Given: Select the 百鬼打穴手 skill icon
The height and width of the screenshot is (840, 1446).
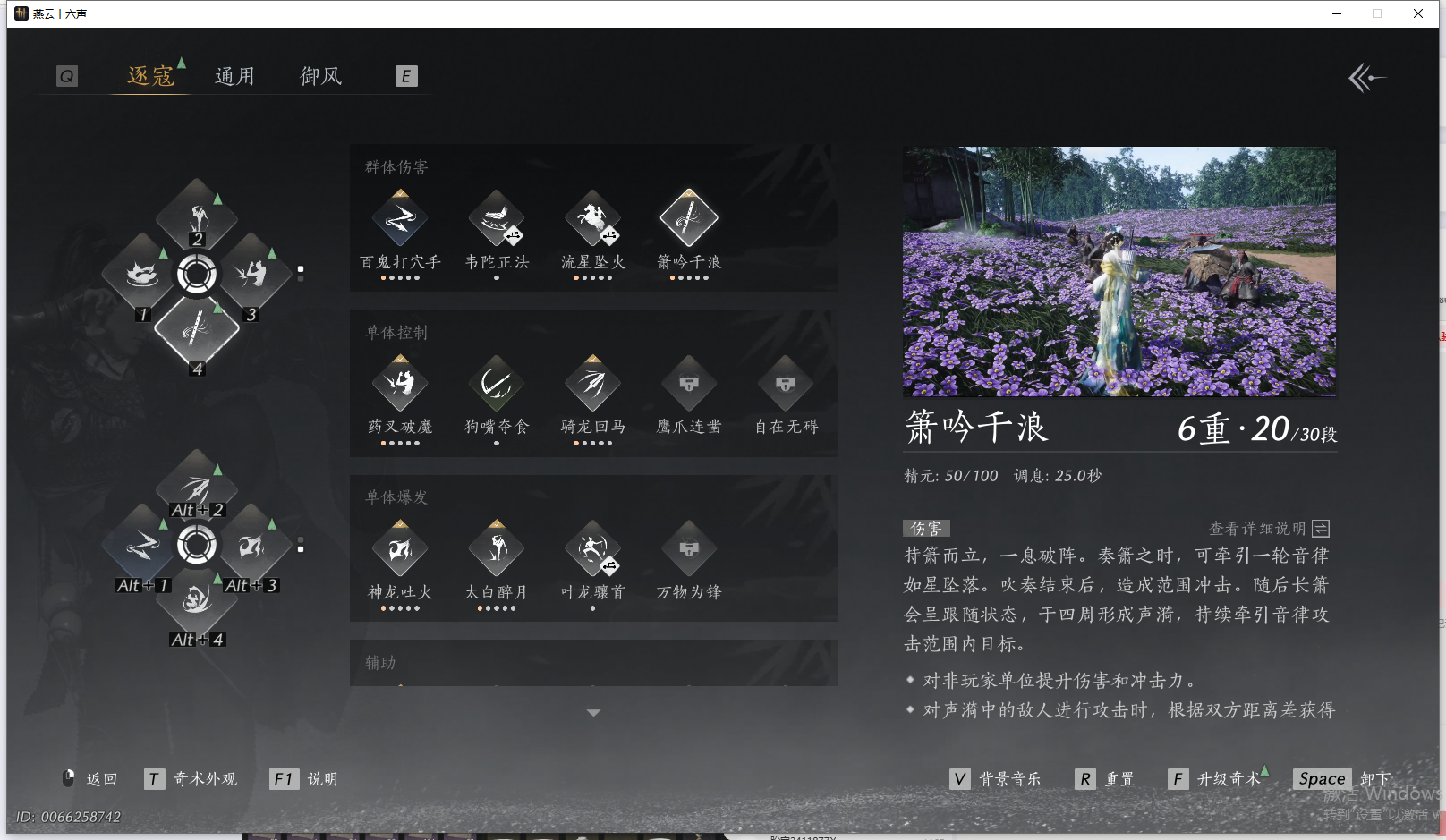Looking at the screenshot, I should 400,217.
